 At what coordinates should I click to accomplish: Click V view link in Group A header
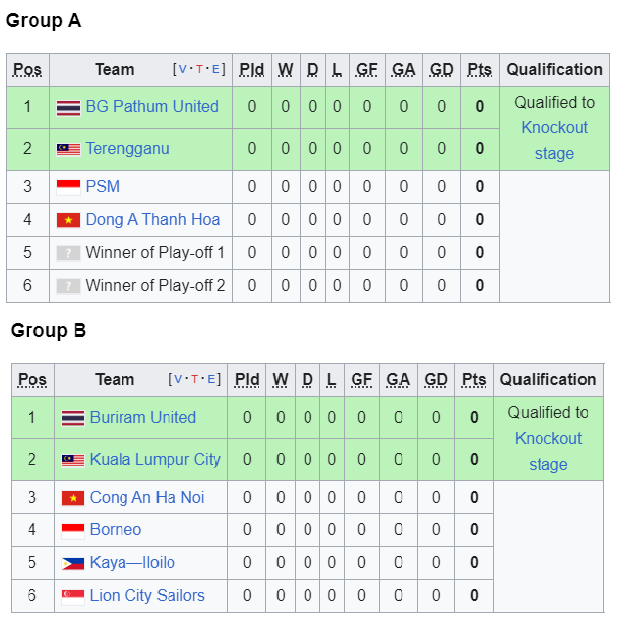(183, 69)
